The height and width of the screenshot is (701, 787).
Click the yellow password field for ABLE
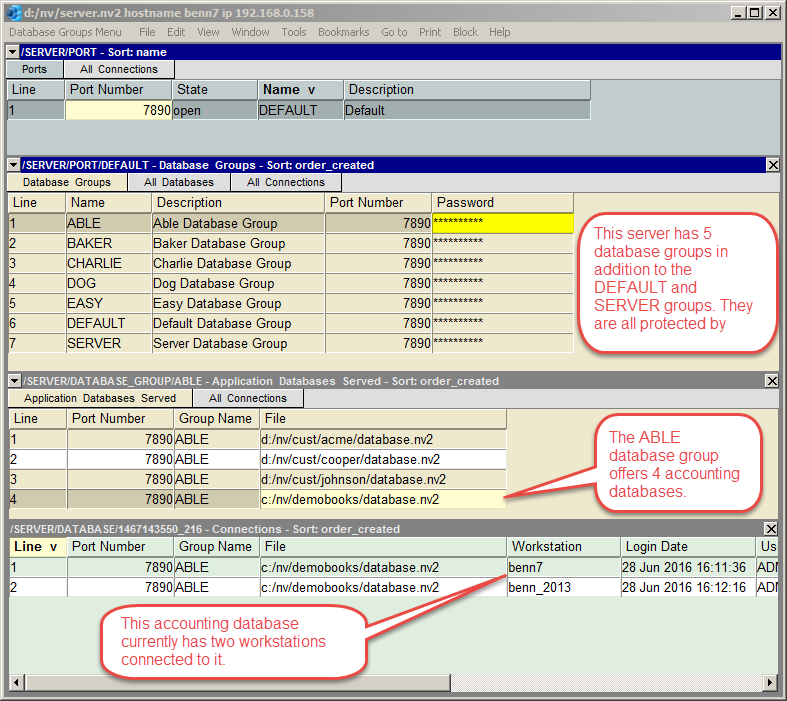[503, 223]
